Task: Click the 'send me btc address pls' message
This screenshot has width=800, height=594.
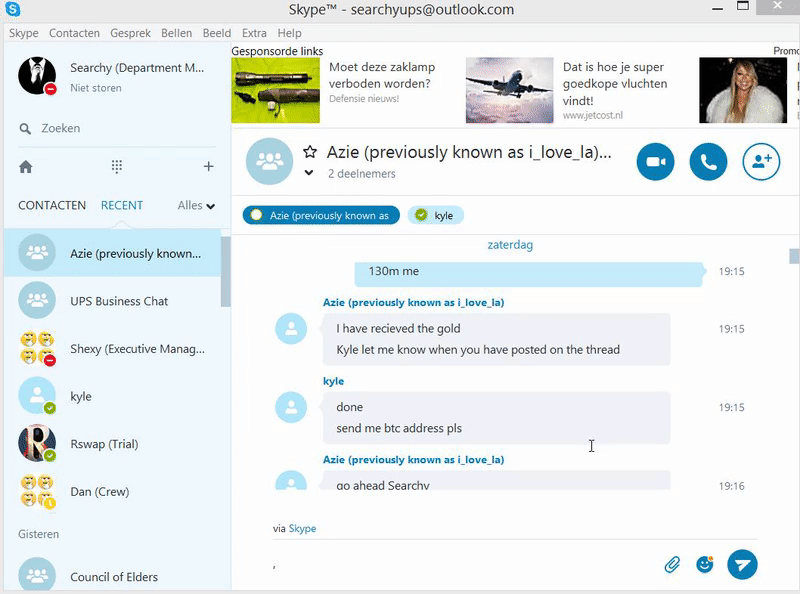Action: tap(399, 428)
